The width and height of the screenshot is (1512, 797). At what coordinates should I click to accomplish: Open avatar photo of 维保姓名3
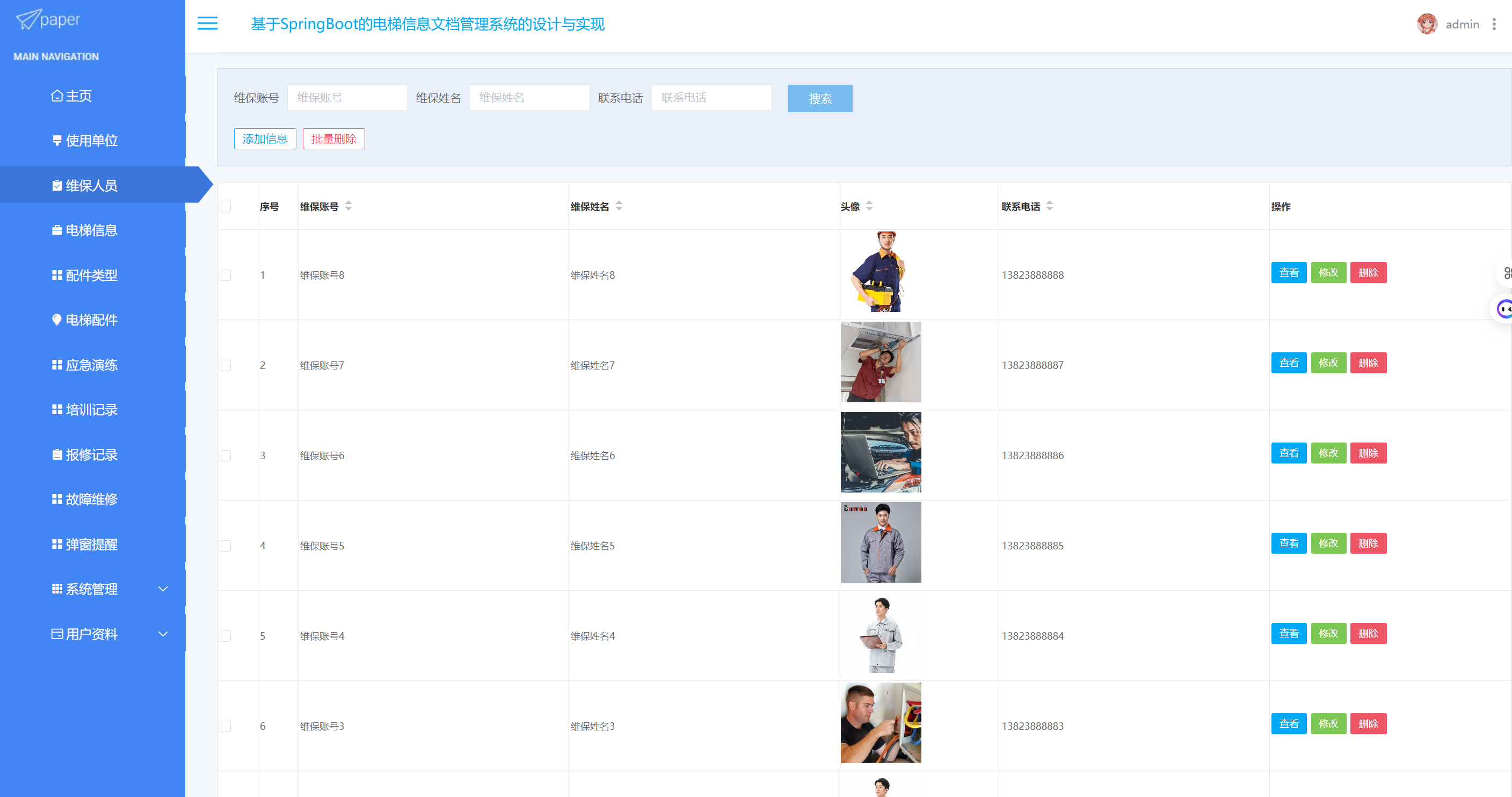click(x=881, y=723)
